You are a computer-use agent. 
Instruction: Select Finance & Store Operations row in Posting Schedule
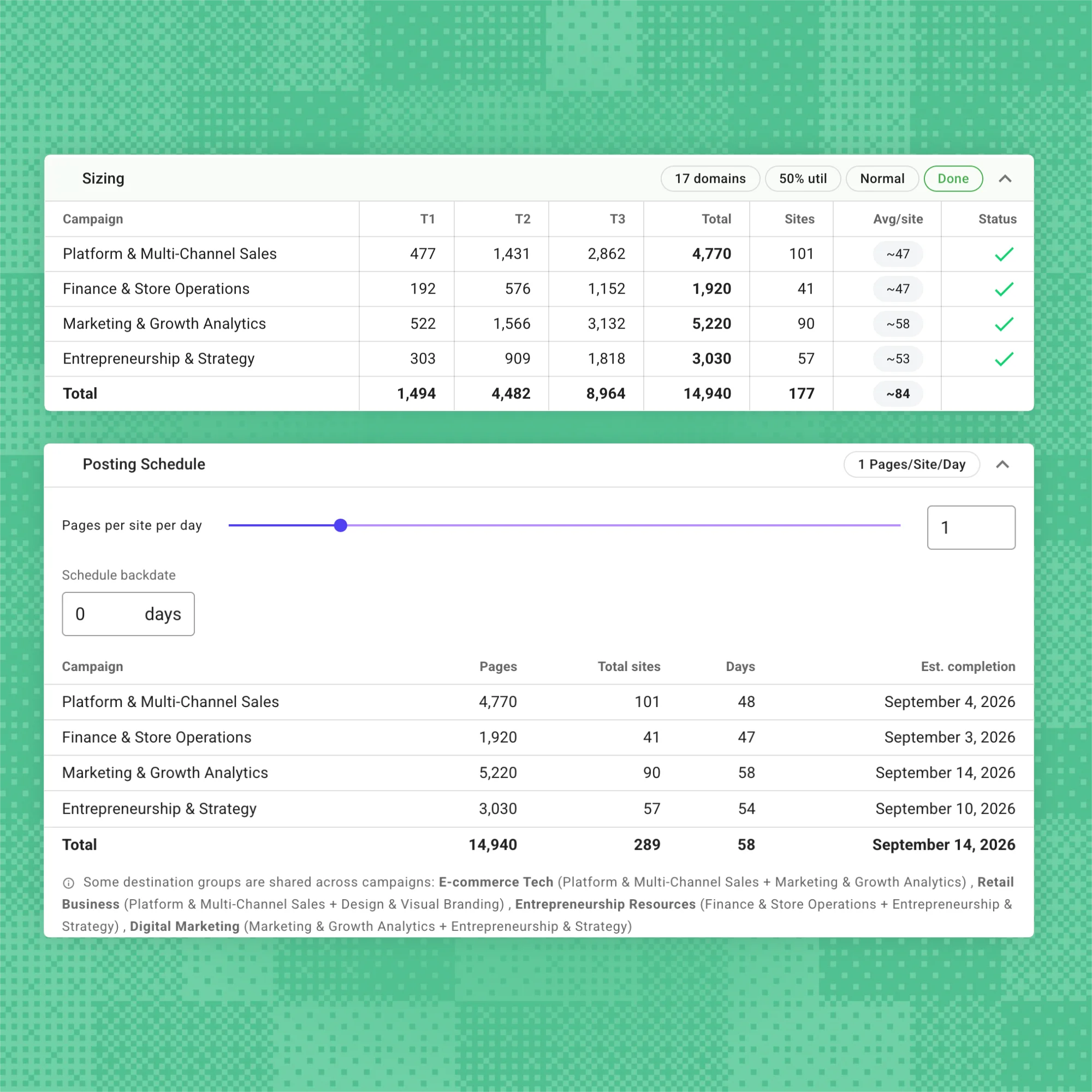click(x=539, y=738)
